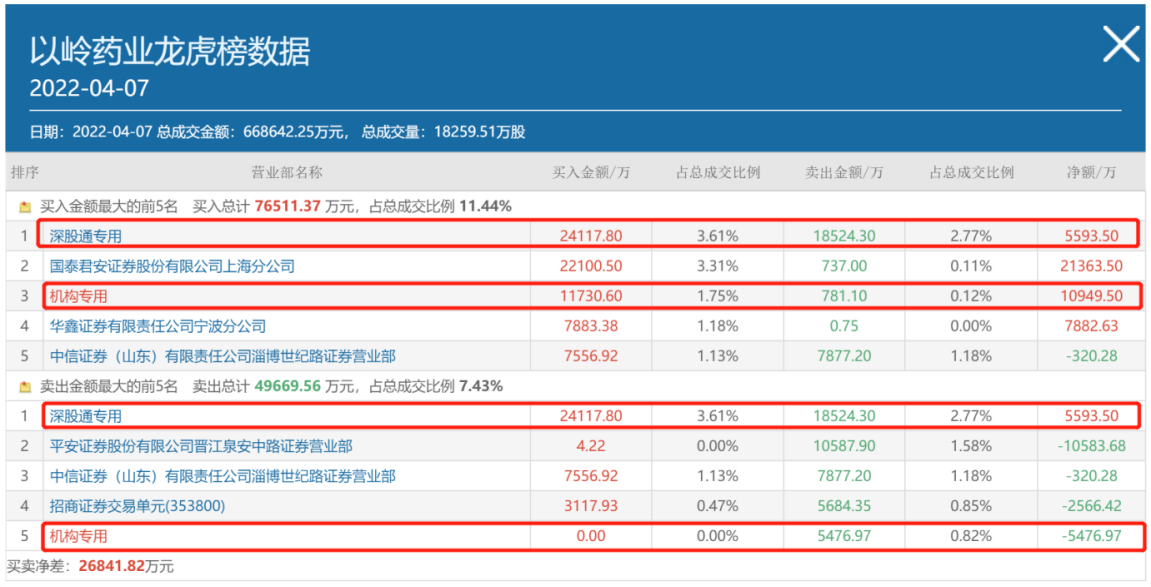
Task: Select net amount -2566.42
Action: click(x=1090, y=506)
